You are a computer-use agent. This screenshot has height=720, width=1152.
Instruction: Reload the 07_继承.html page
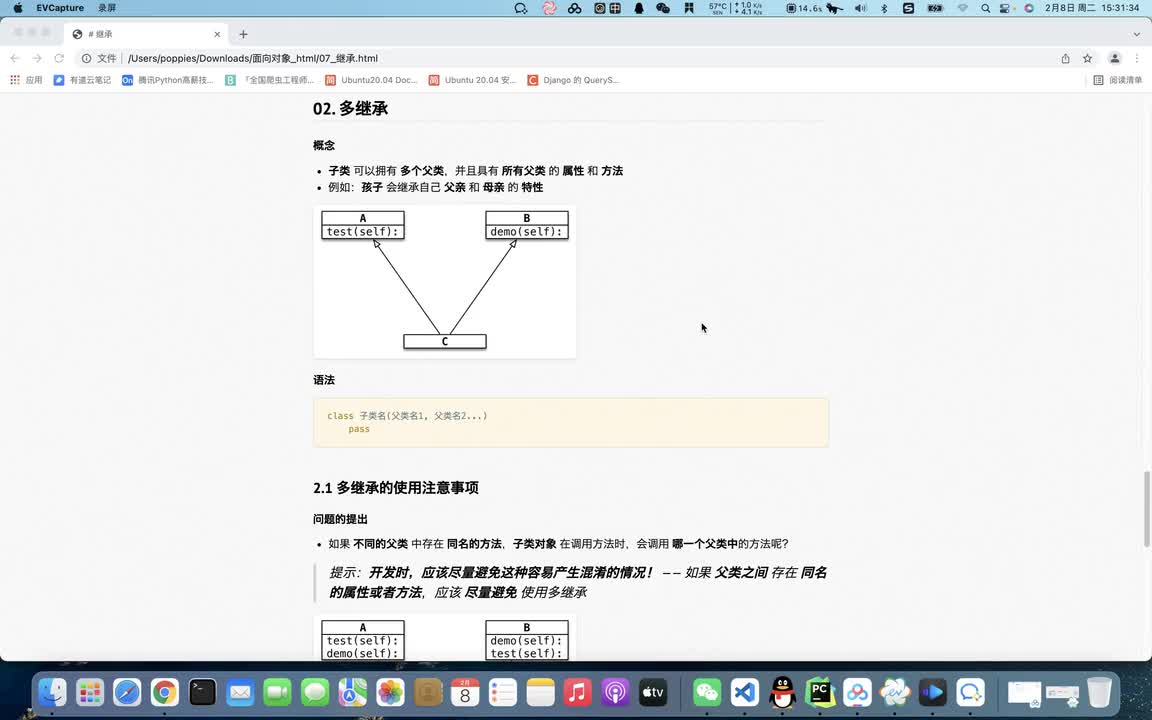tap(60, 58)
